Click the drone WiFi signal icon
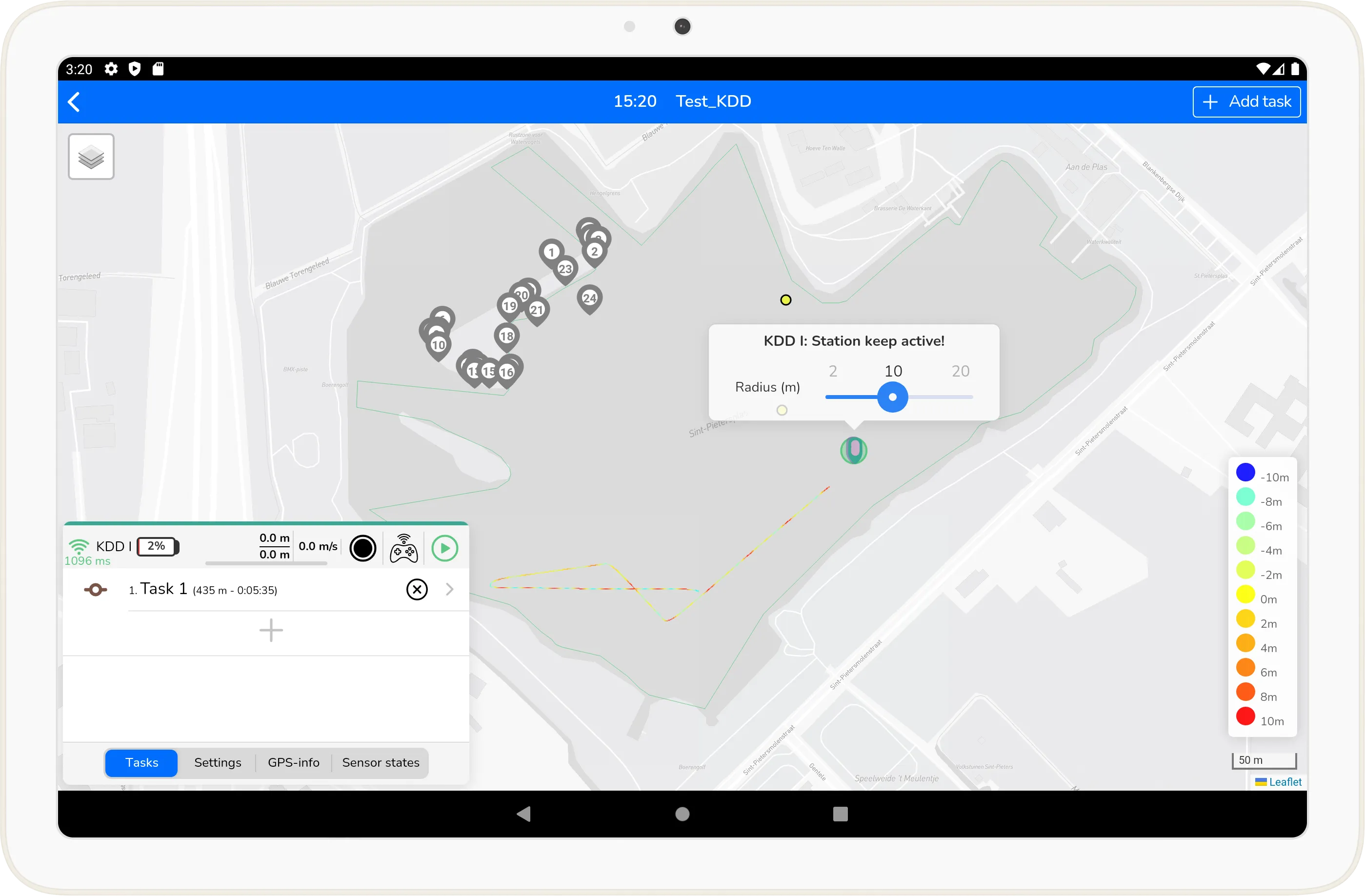Viewport: 1365px width, 896px height. tap(78, 545)
